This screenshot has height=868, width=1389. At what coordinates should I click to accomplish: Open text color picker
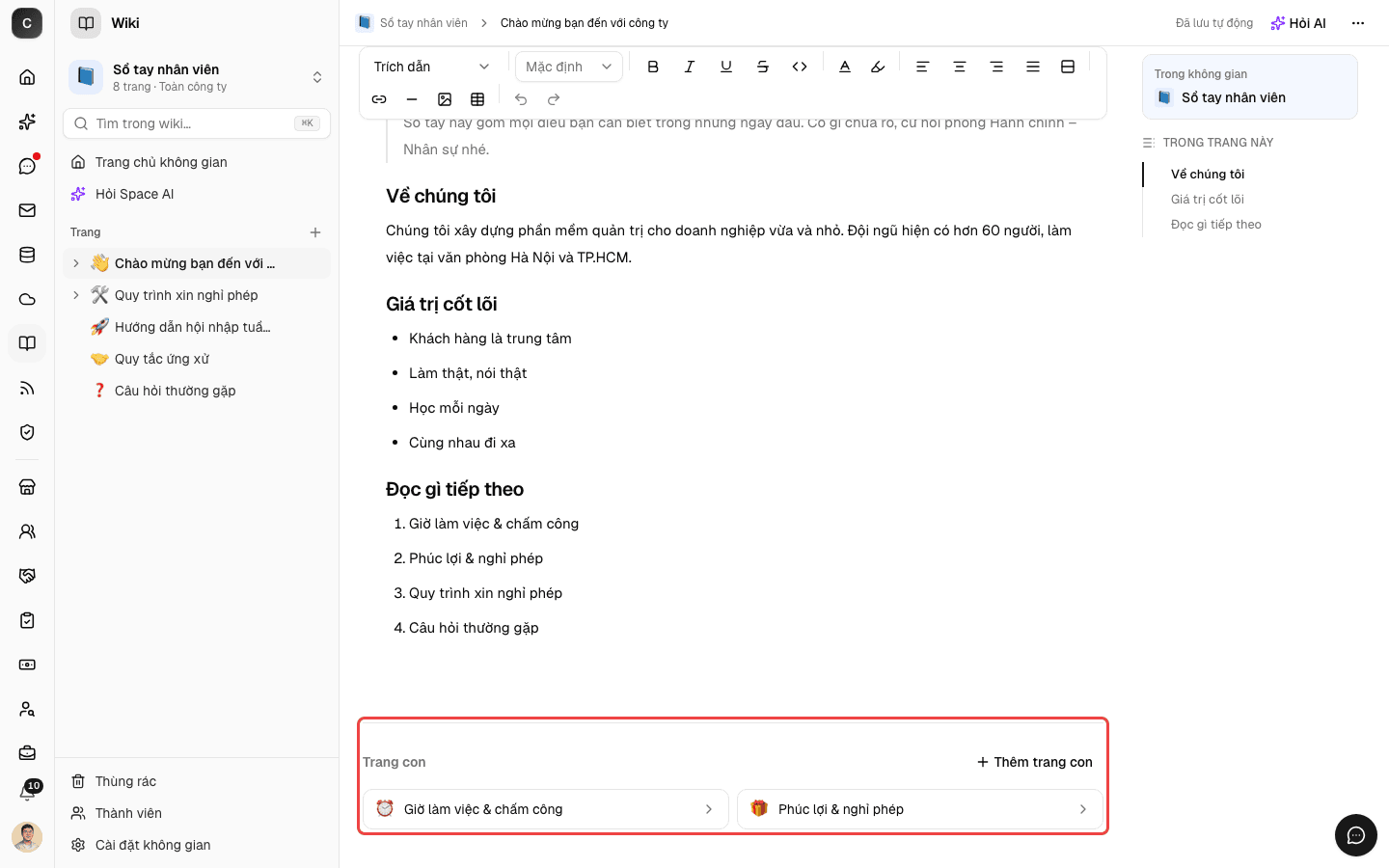coord(845,67)
